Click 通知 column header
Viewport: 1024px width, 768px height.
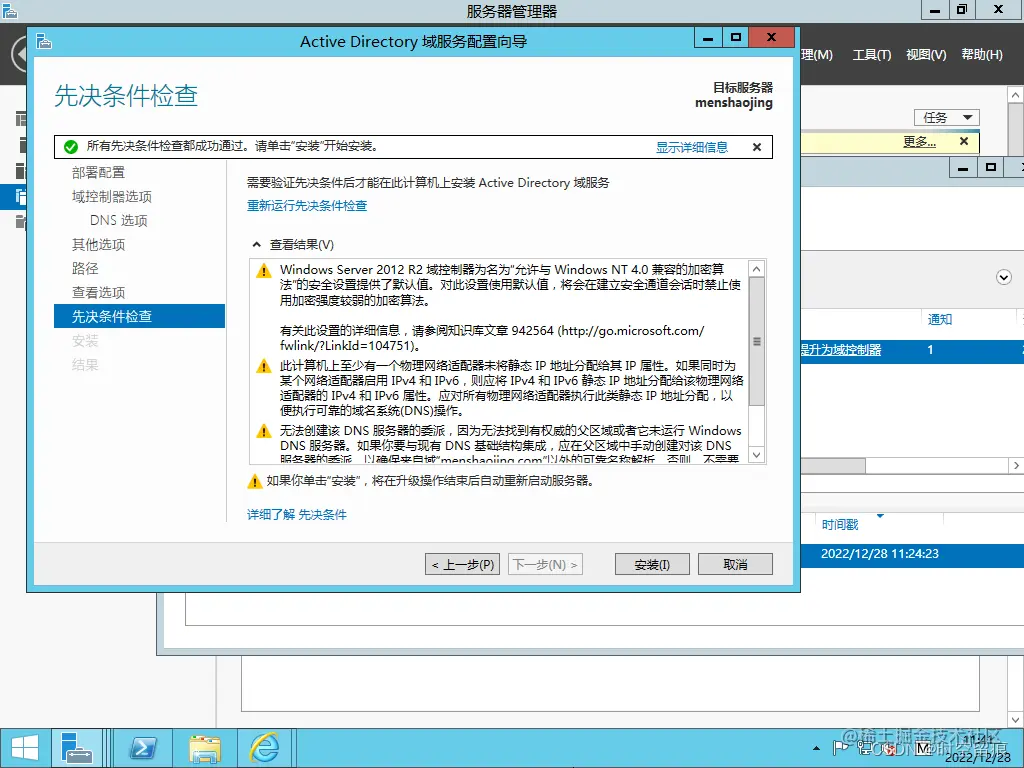[940, 319]
